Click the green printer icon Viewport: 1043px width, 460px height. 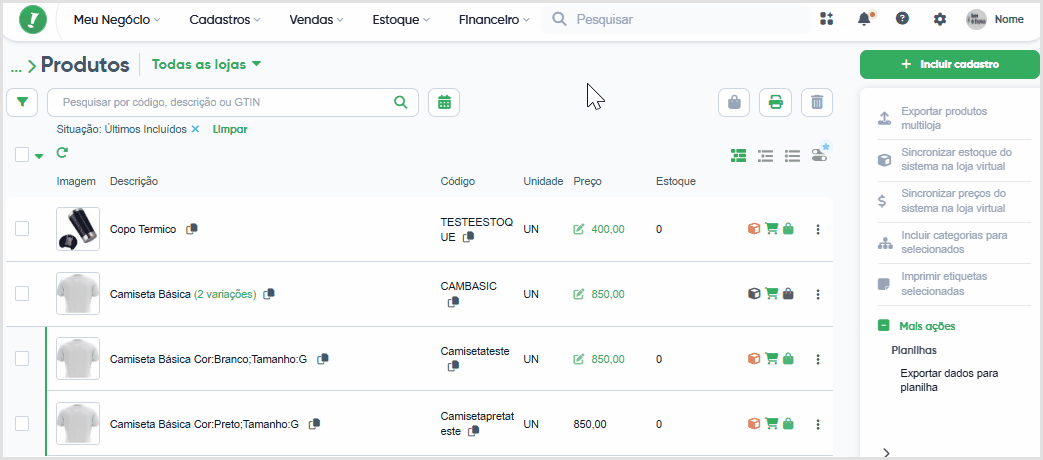[776, 102]
